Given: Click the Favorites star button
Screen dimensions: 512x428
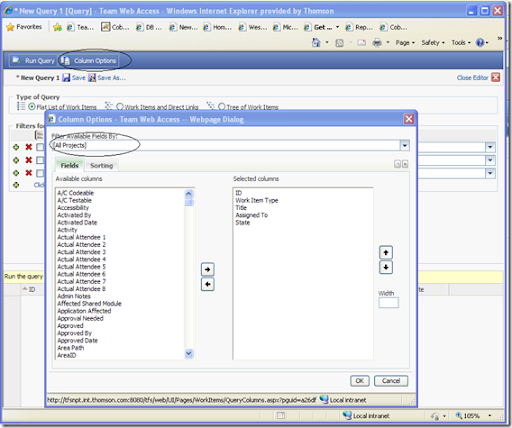Looking at the screenshot, I should (x=24, y=27).
